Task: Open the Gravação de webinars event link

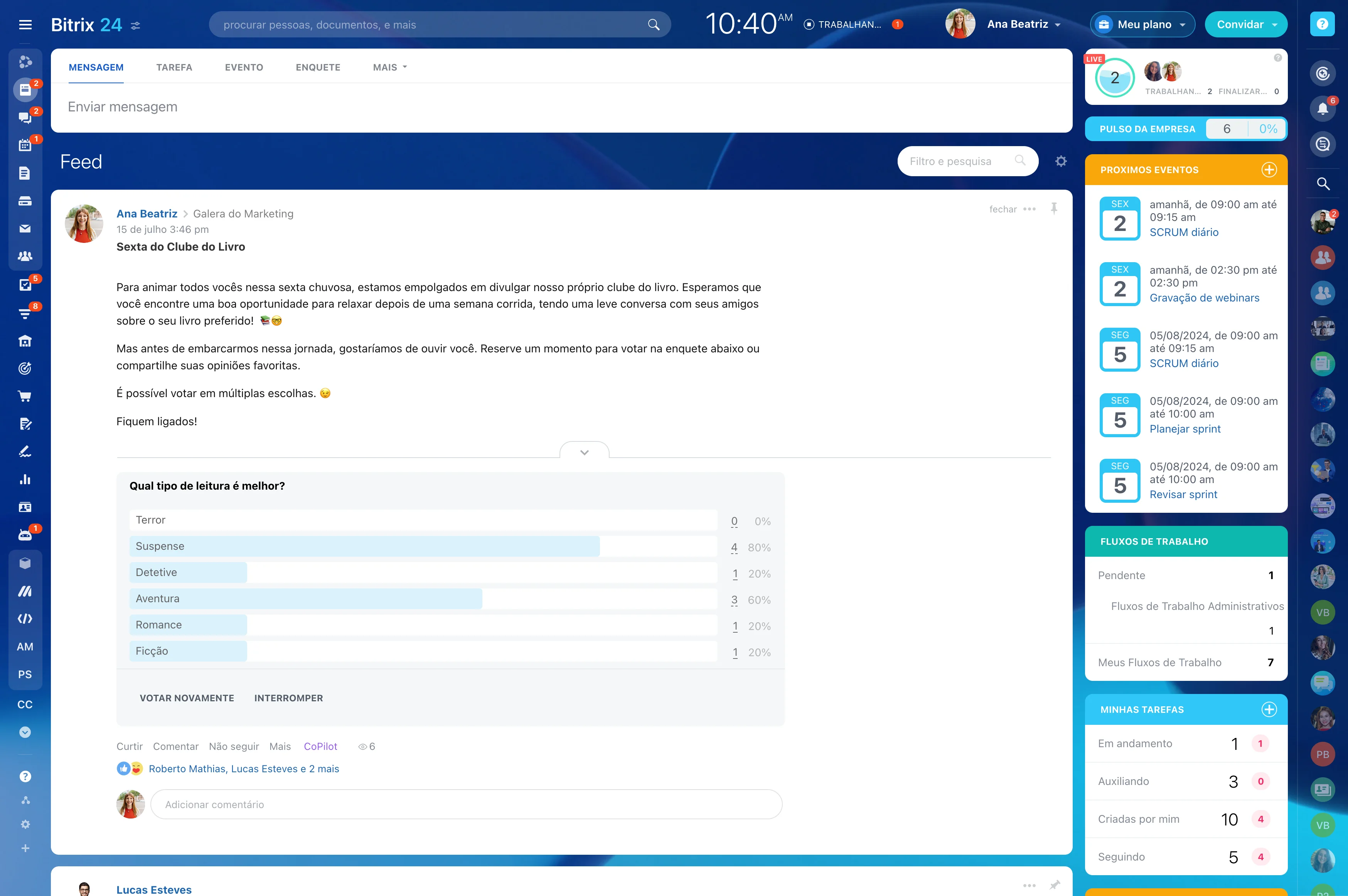Action: (x=1204, y=298)
